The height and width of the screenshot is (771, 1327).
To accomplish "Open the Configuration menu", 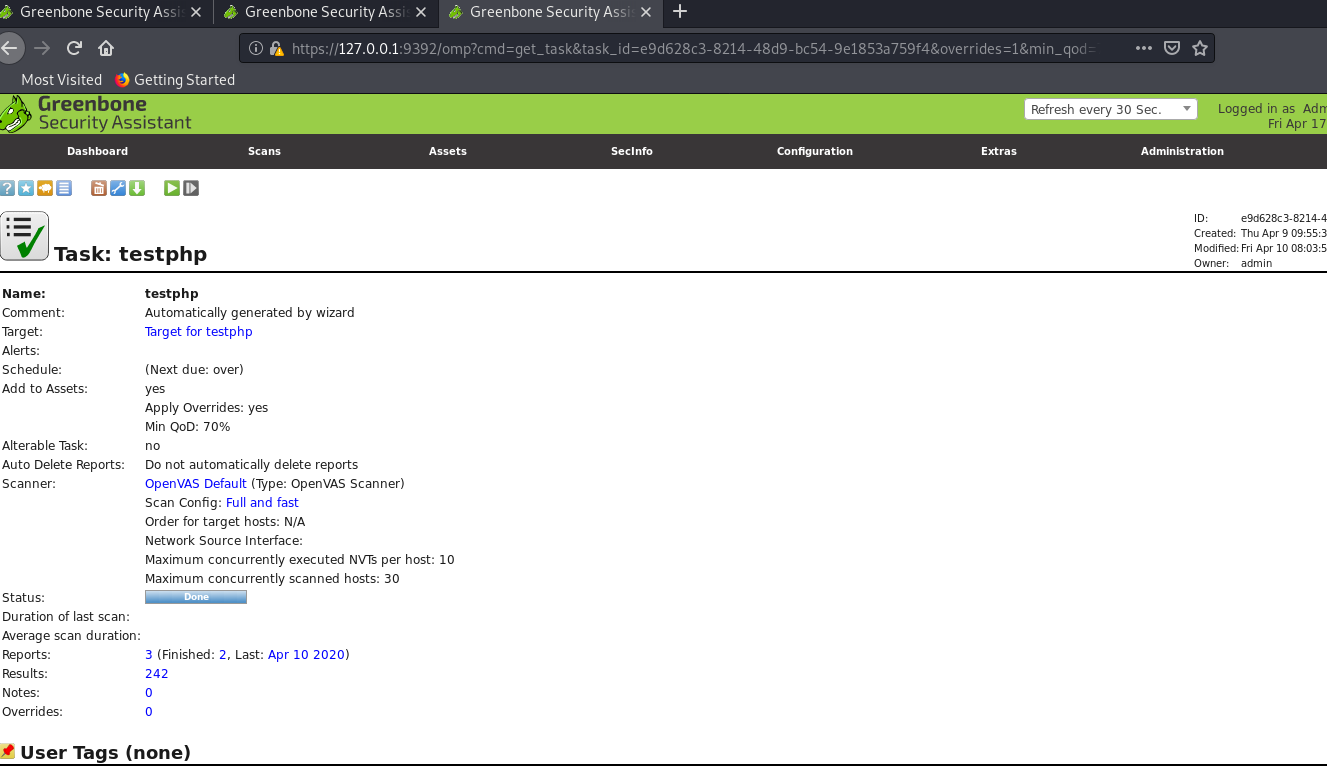I will 815,151.
